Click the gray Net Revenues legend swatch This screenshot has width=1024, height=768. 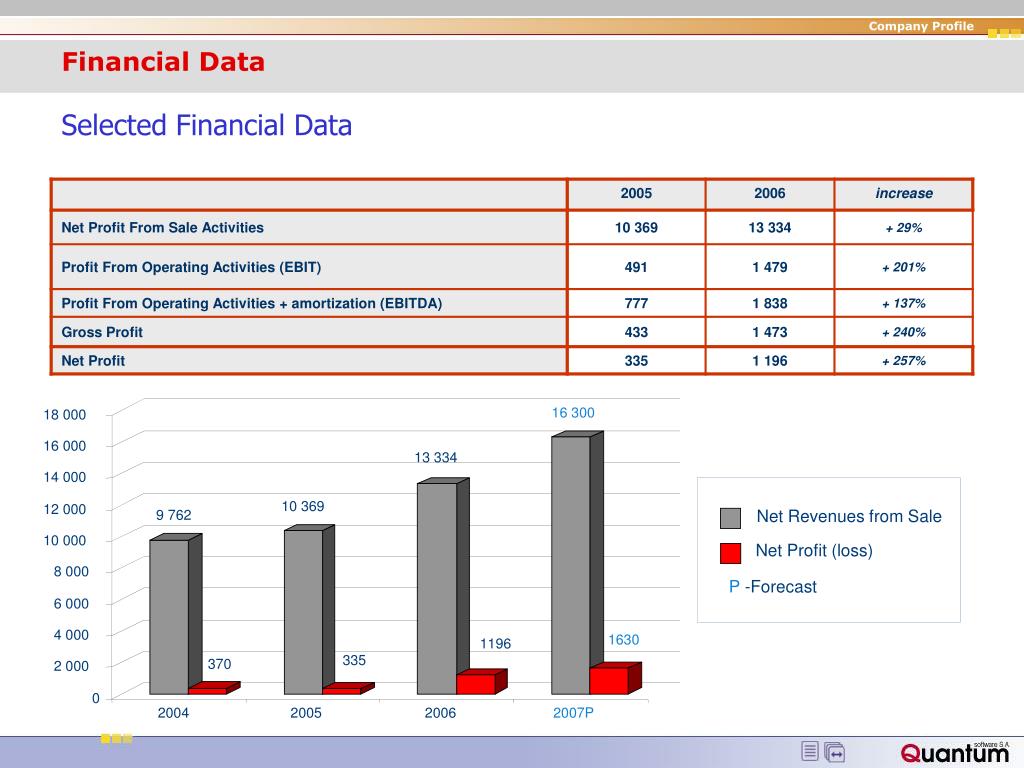pyautogui.click(x=730, y=518)
